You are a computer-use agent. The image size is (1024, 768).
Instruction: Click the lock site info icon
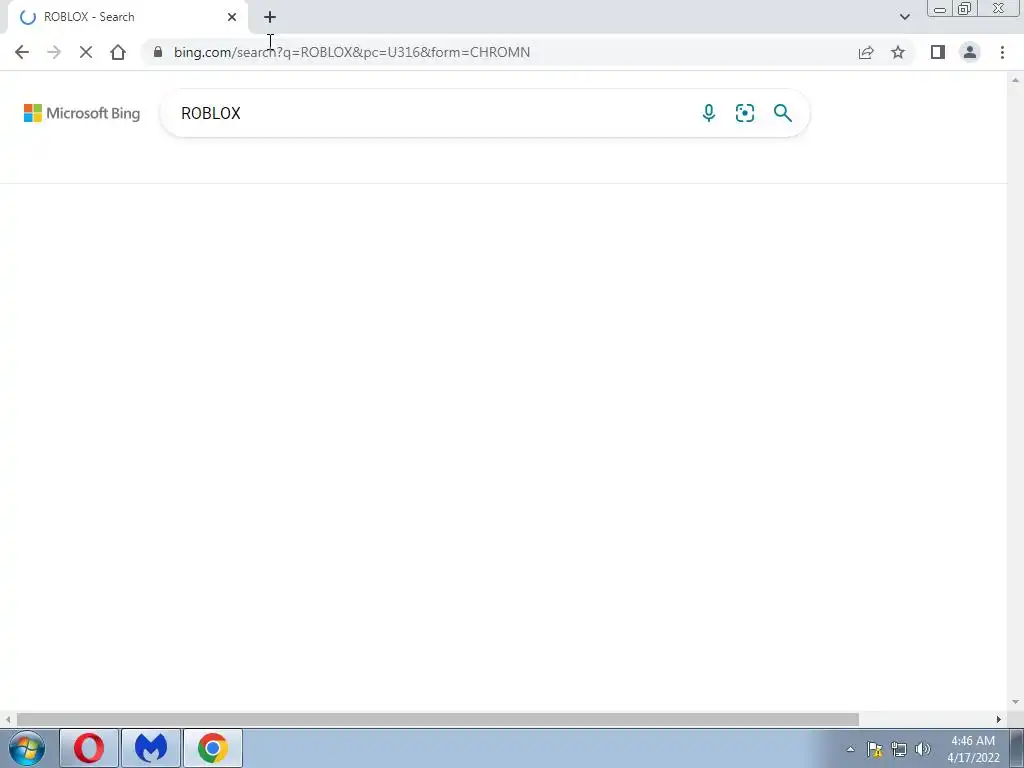click(x=157, y=52)
